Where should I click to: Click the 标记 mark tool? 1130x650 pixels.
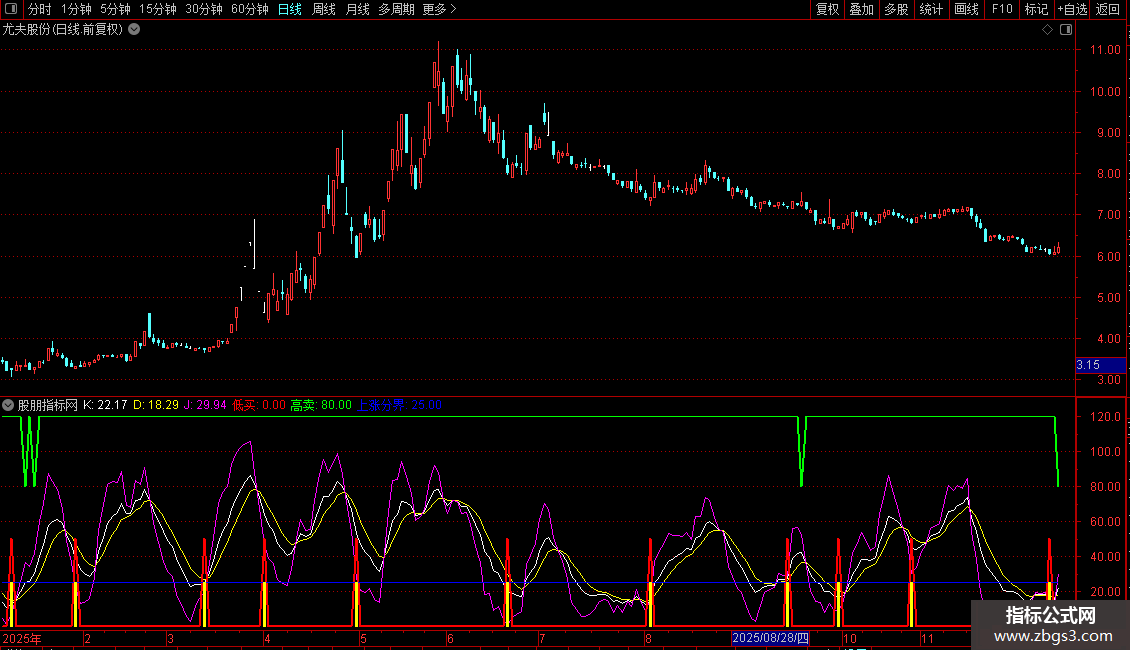[1036, 10]
